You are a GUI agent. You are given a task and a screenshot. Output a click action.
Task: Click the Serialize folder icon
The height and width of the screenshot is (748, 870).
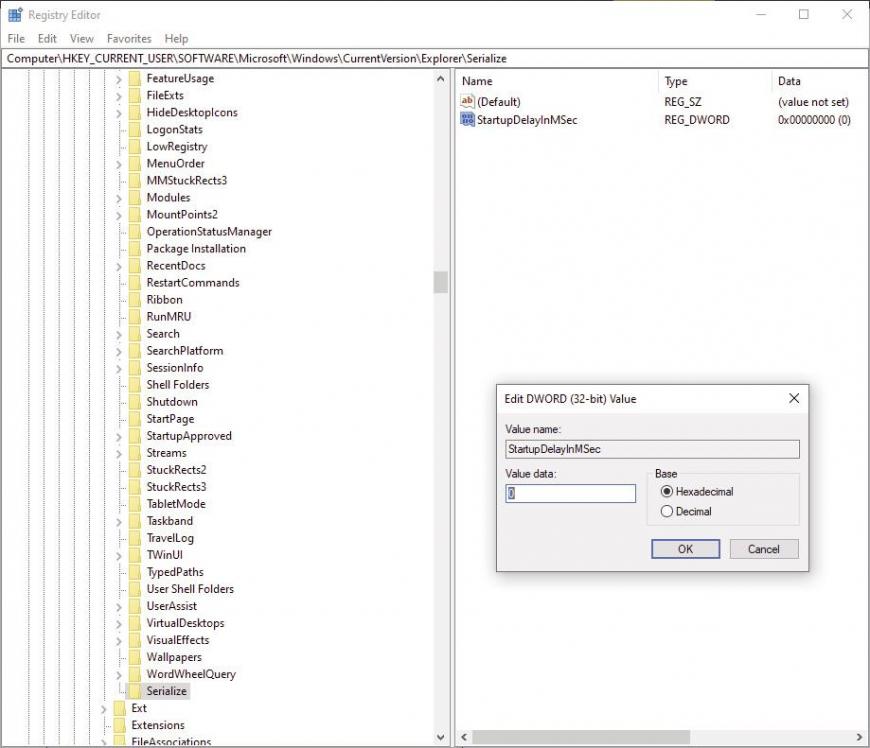point(134,691)
